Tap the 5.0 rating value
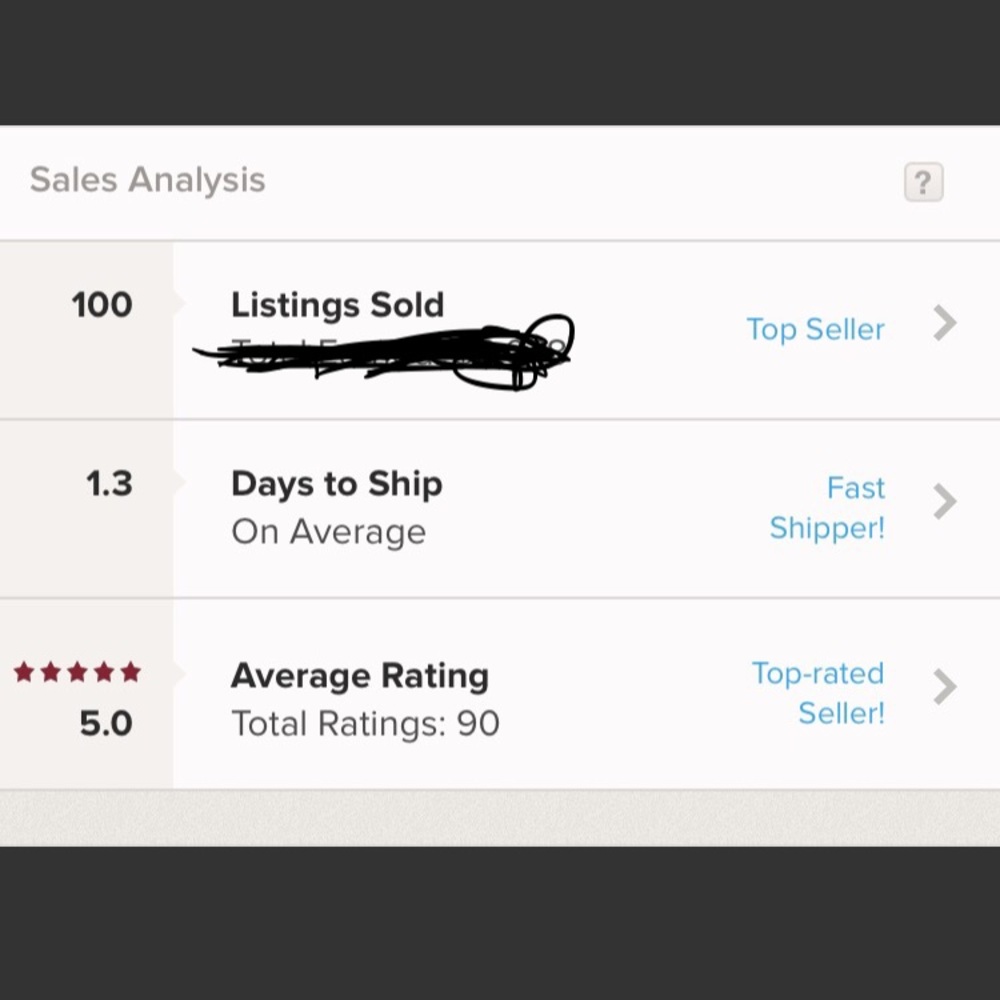Screen dimensions: 1000x1000 point(105,723)
